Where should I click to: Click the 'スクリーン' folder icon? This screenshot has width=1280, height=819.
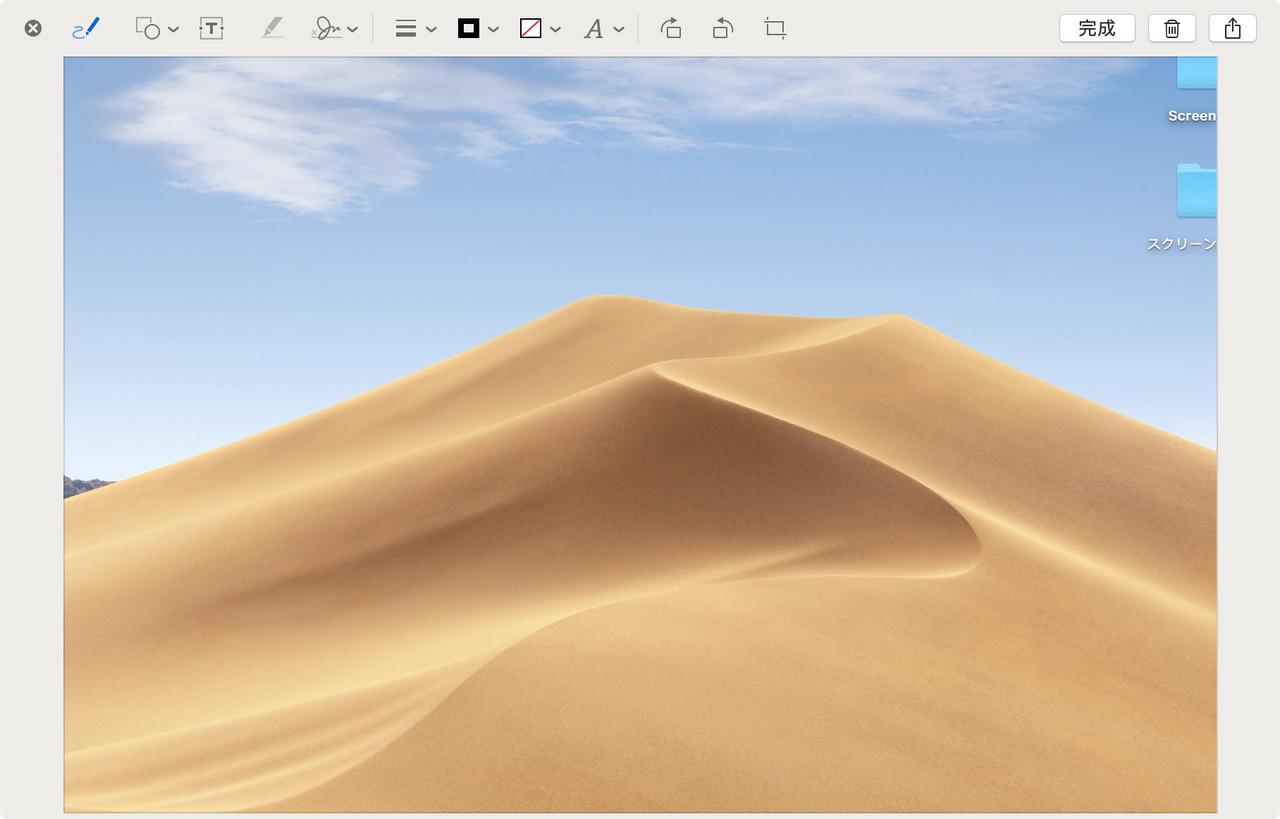click(1196, 192)
